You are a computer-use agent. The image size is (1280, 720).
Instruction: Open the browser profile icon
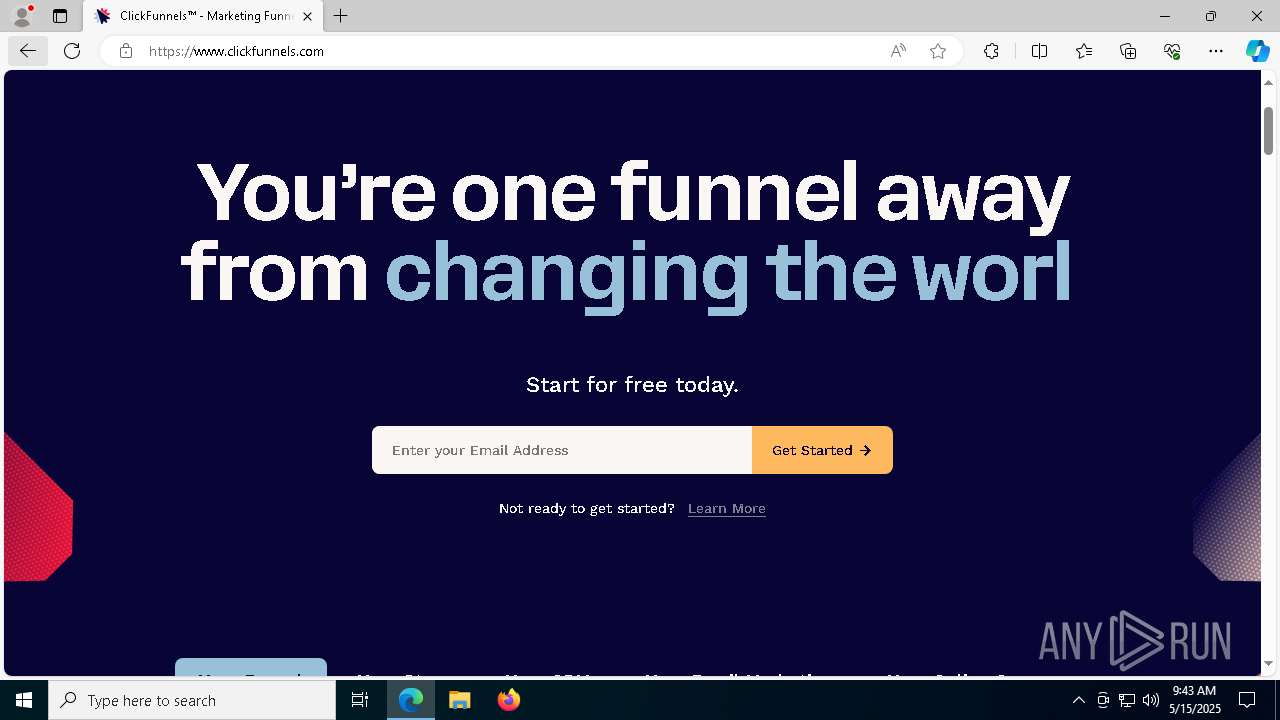22,16
